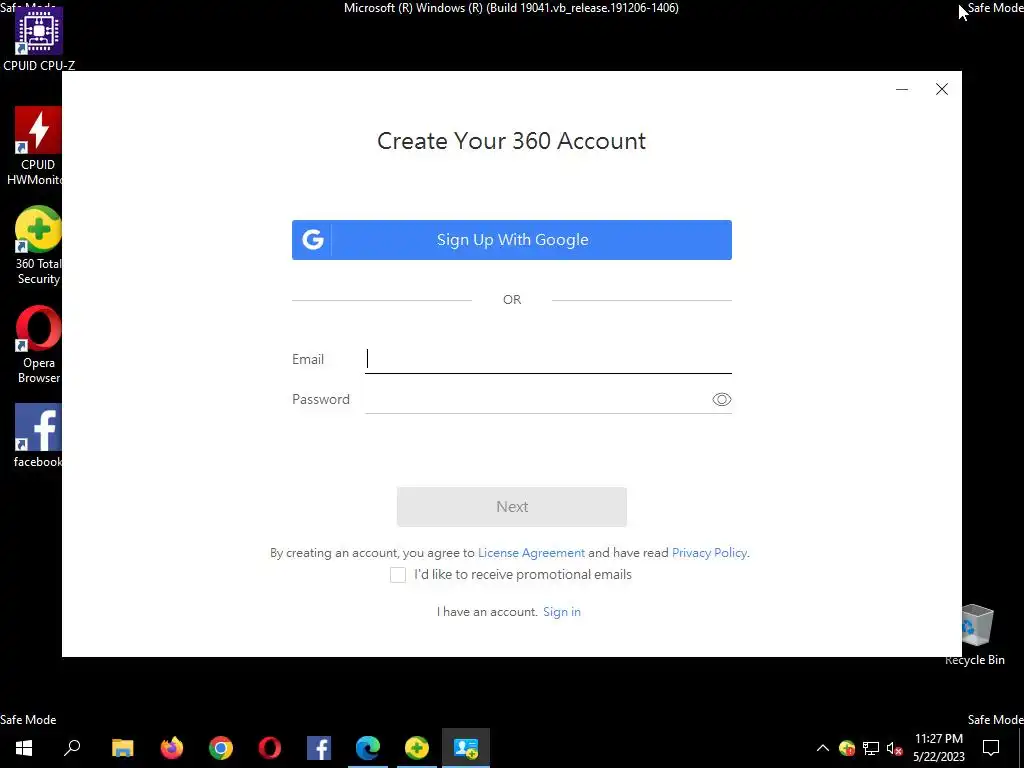Open the notification center icon
This screenshot has height=768, width=1024.
coord(991,748)
